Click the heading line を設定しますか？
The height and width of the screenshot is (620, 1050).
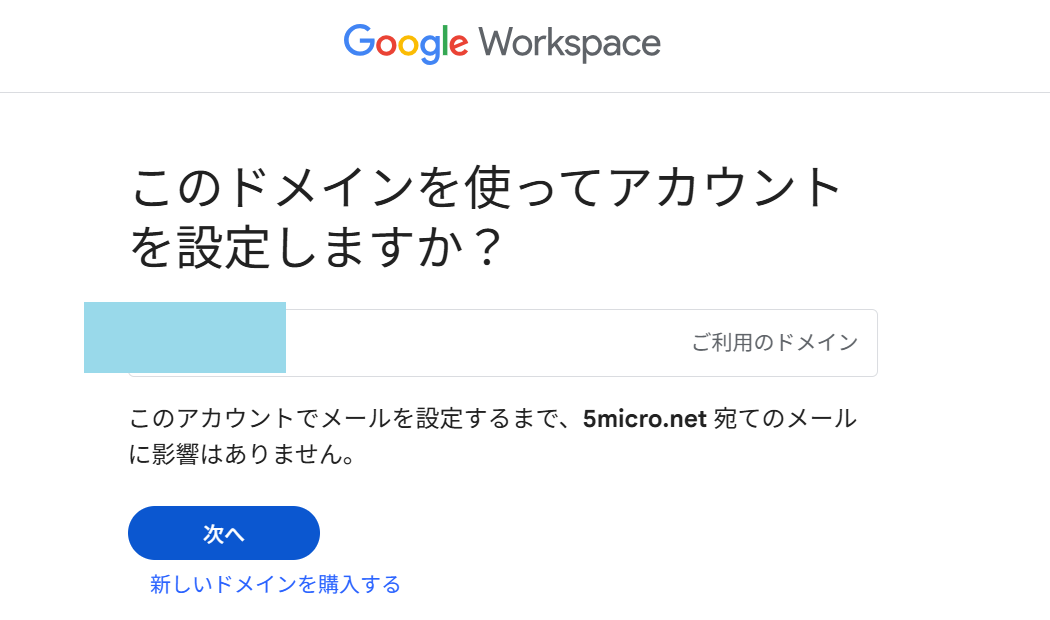(316, 248)
